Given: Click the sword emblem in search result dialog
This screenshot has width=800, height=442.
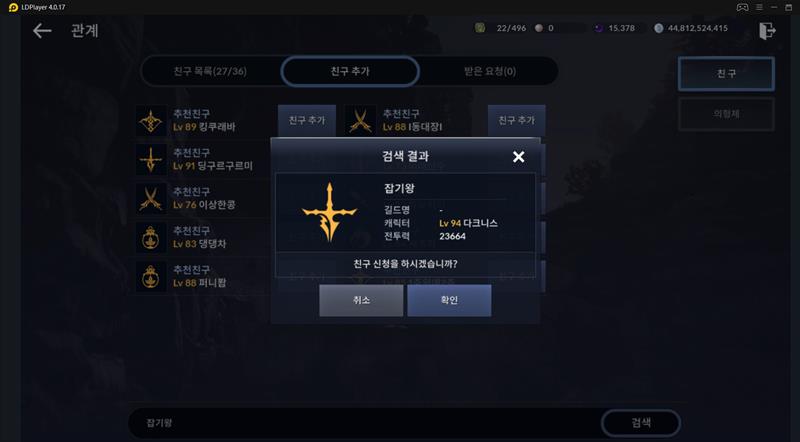Looking at the screenshot, I should [330, 212].
